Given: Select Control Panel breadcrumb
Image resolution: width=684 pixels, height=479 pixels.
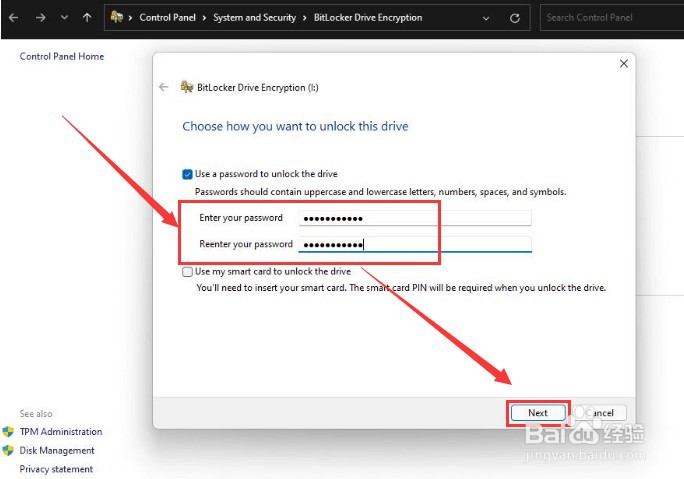Looking at the screenshot, I should point(168,18).
